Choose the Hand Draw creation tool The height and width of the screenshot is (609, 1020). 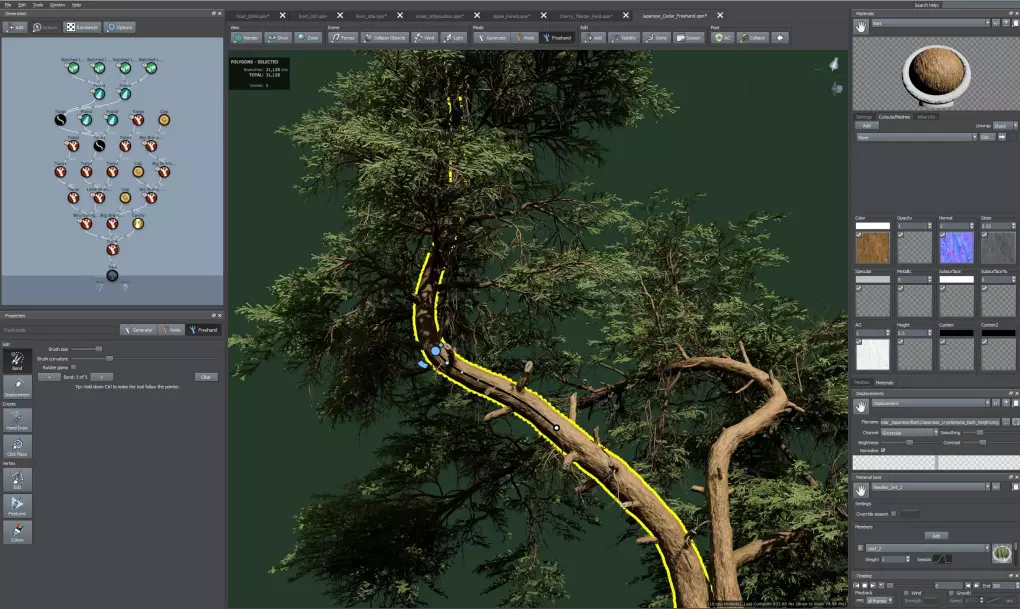pyautogui.click(x=17, y=420)
